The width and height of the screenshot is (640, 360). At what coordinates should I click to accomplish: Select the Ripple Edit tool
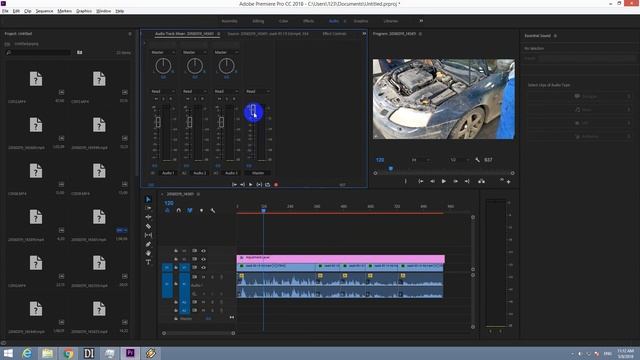click(x=148, y=217)
